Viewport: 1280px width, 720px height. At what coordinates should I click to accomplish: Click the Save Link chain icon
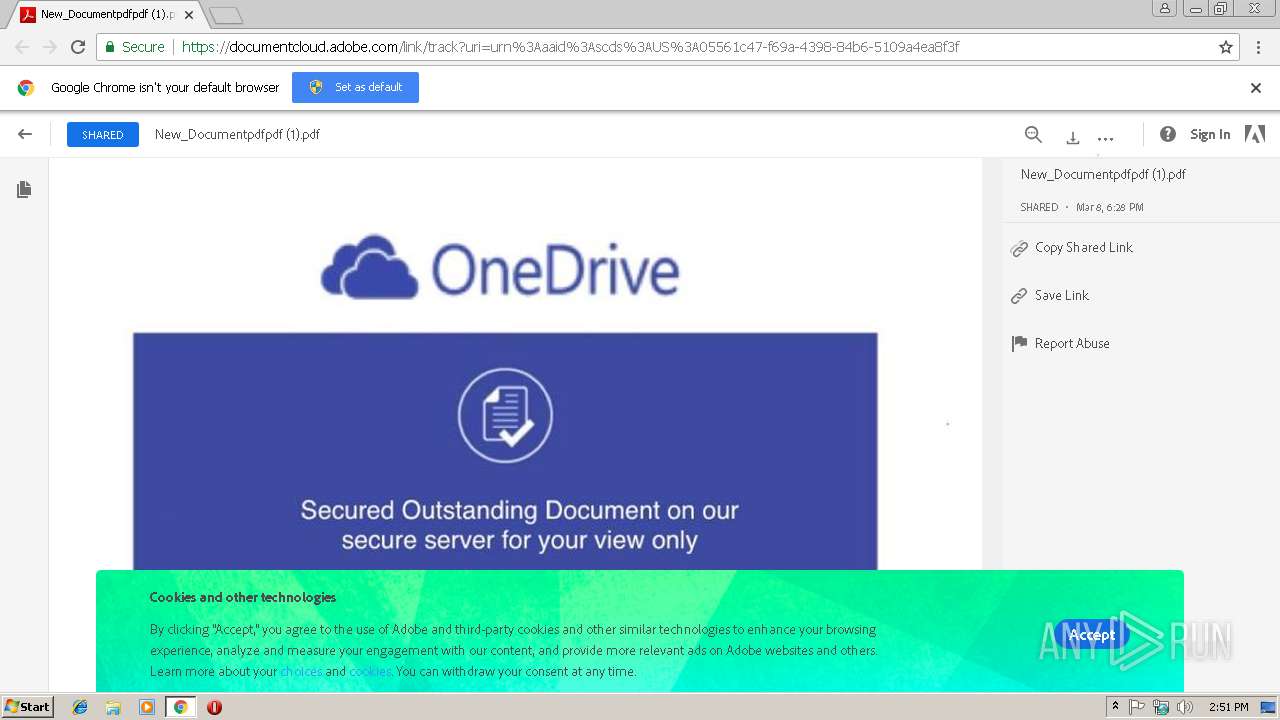(1019, 296)
